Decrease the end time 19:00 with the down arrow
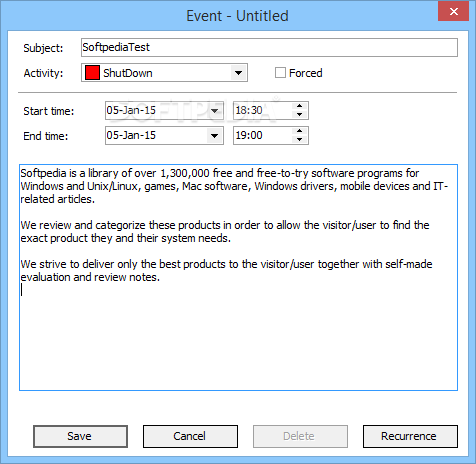Image resolution: width=476 pixels, height=464 pixels. pos(299,139)
